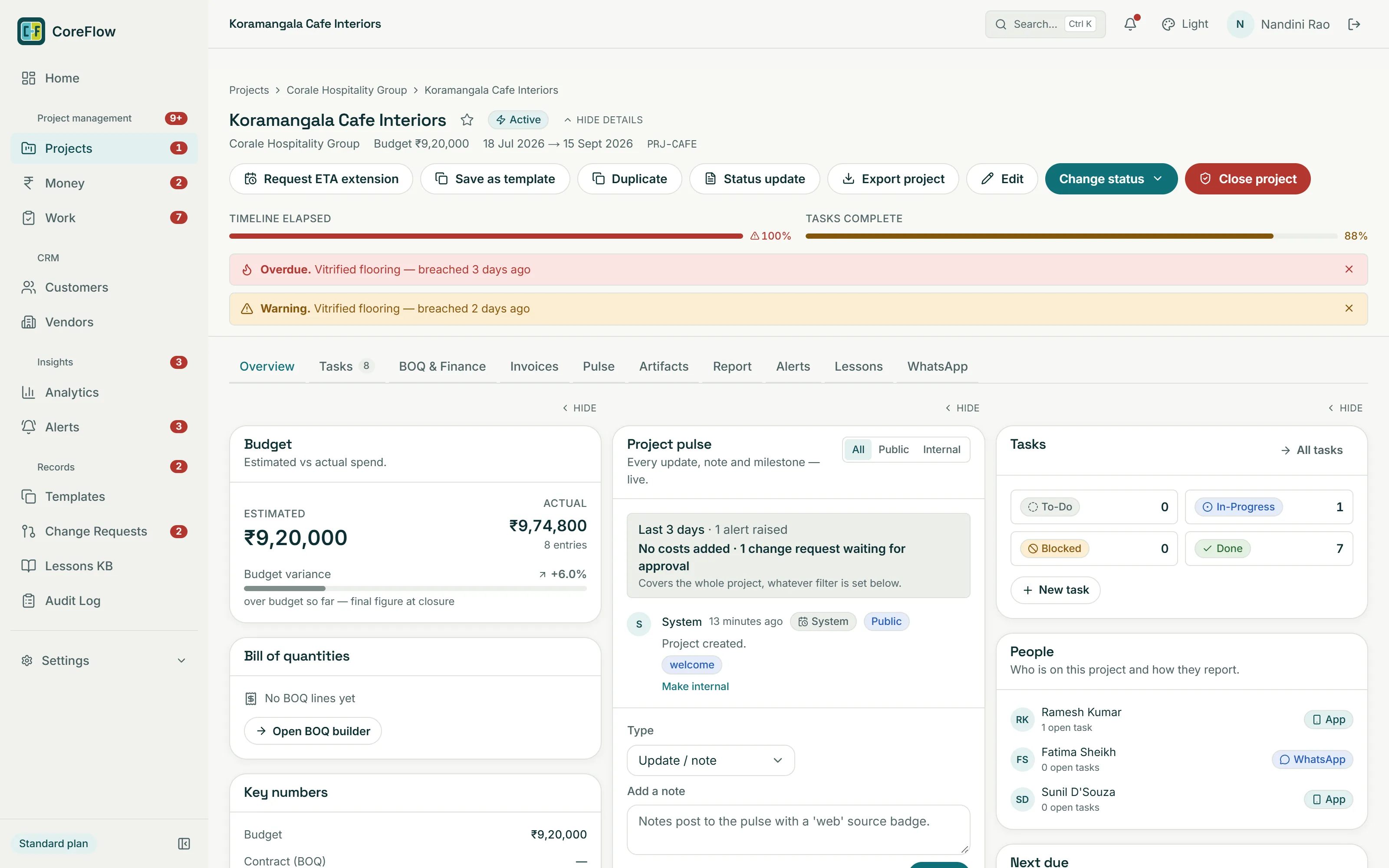
Task: Click the Budget variance progress bar
Action: (x=415, y=589)
